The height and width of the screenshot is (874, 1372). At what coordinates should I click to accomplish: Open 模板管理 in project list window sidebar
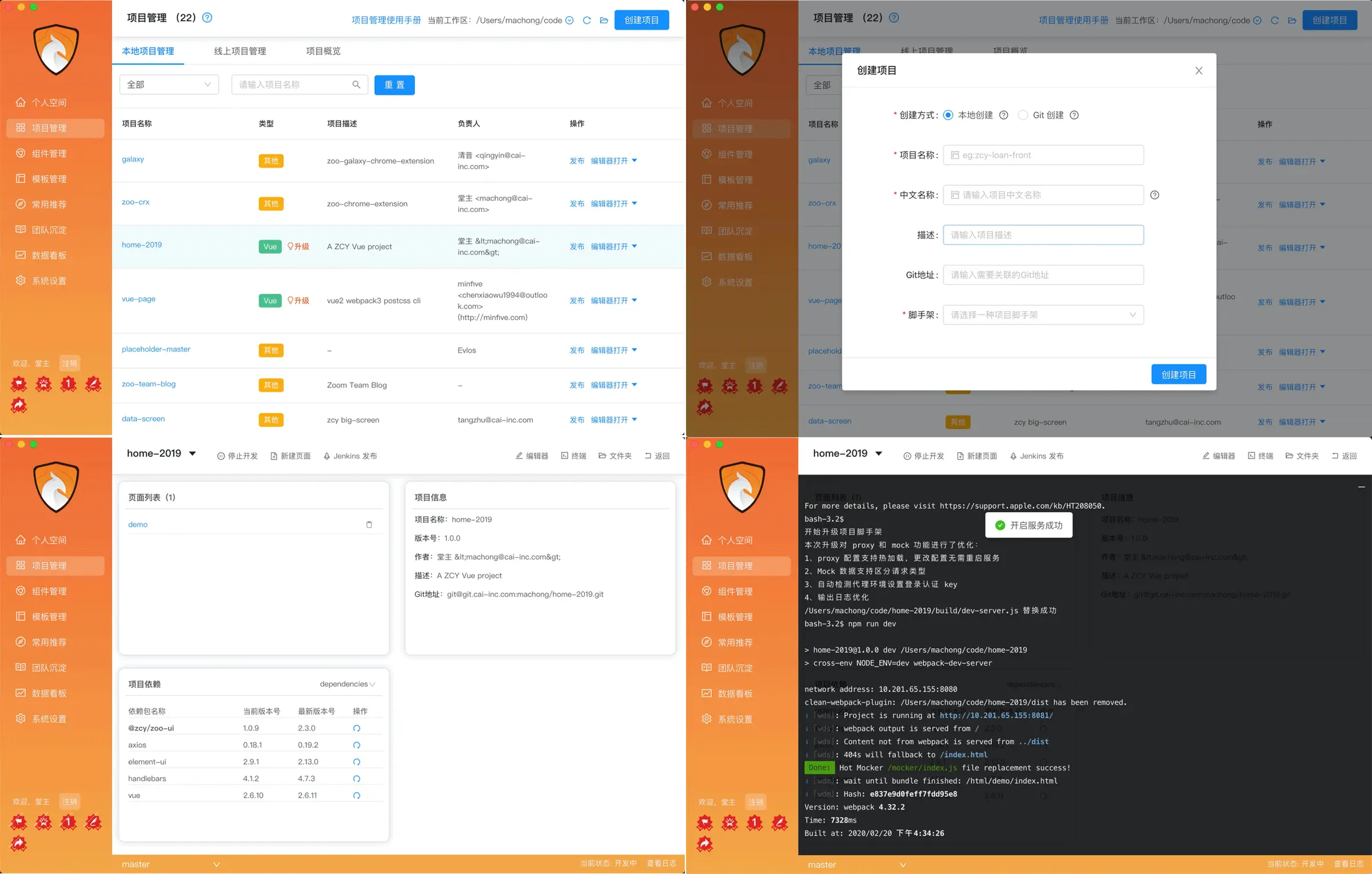pyautogui.click(x=41, y=179)
